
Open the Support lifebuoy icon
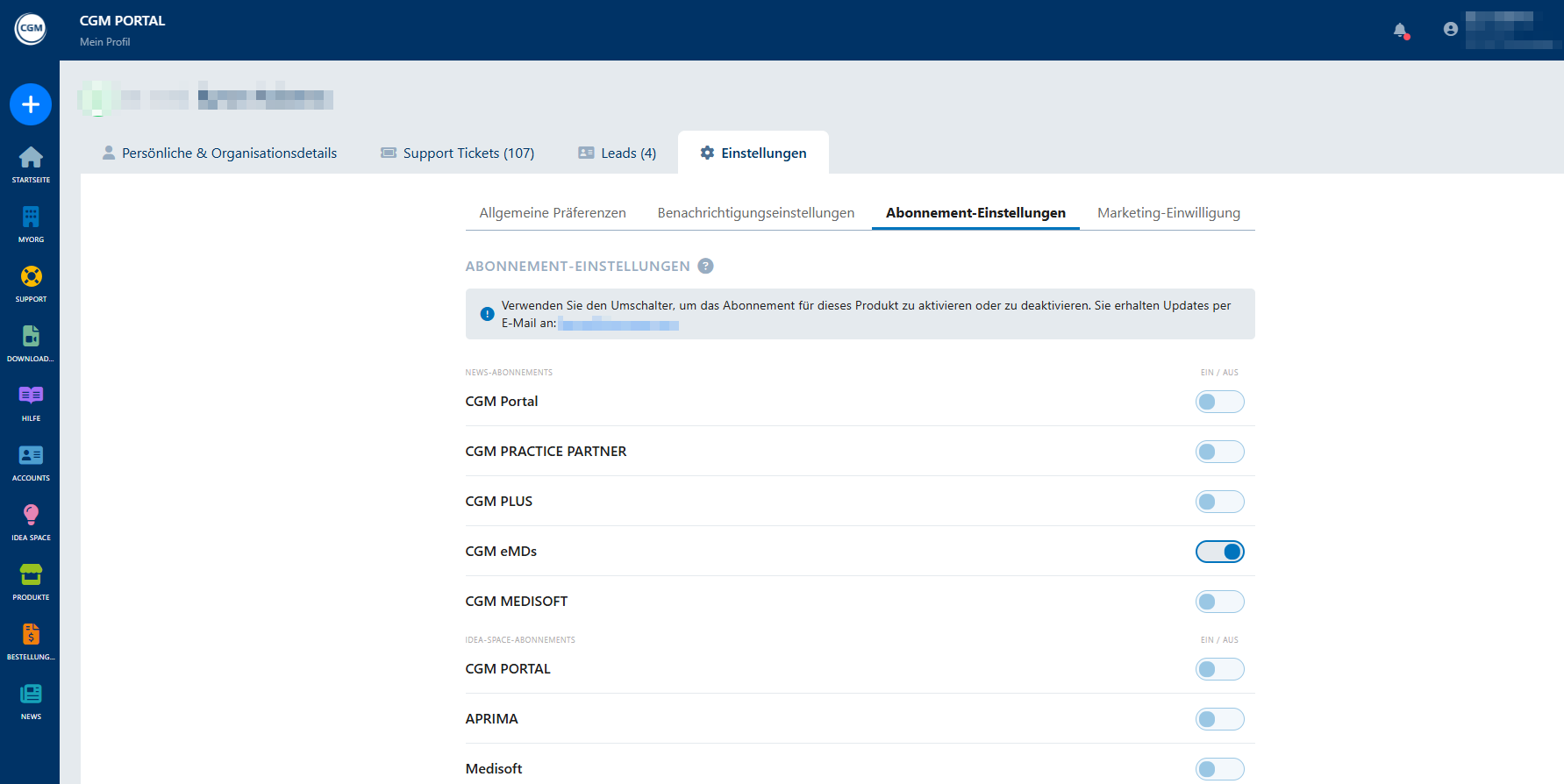coord(31,282)
